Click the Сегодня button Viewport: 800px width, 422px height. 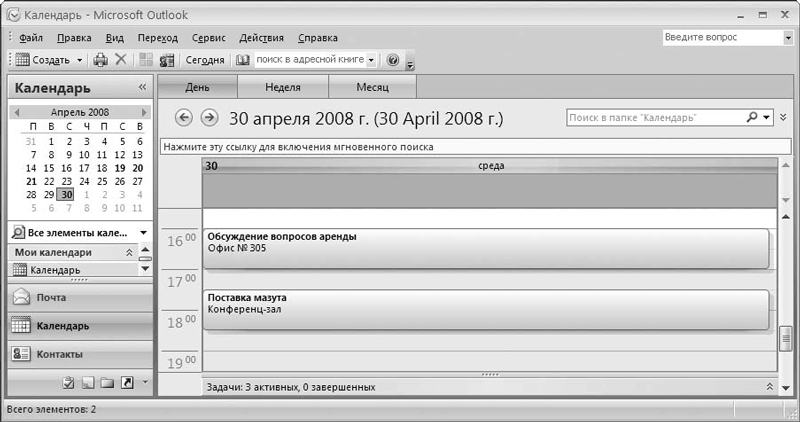pos(205,60)
